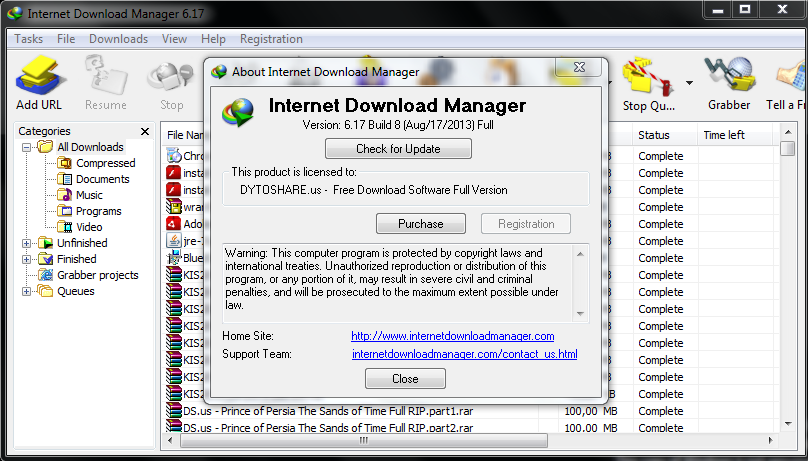Open the Downloads menu
The width and height of the screenshot is (809, 461).
click(x=118, y=39)
